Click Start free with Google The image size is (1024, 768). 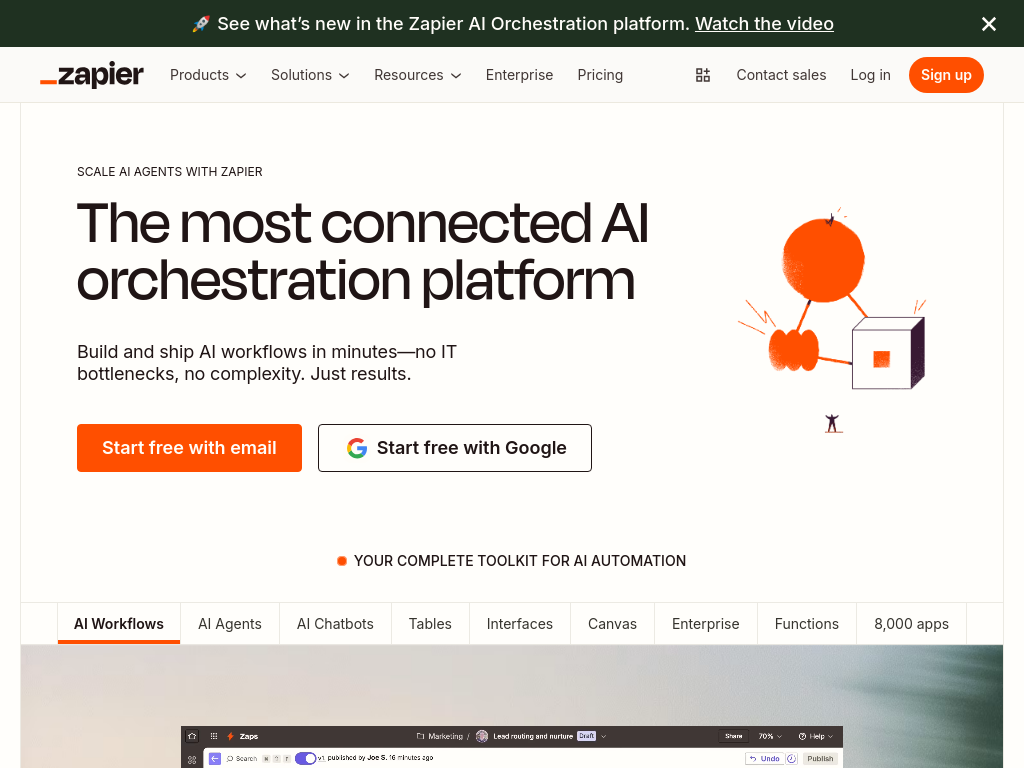tap(455, 448)
